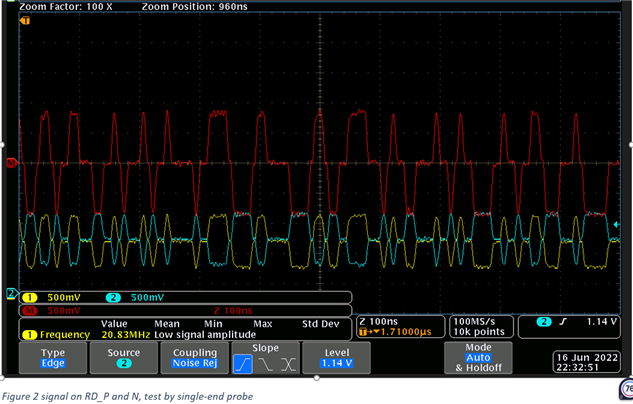Select the trigger Source 2 button

pyautogui.click(x=124, y=358)
